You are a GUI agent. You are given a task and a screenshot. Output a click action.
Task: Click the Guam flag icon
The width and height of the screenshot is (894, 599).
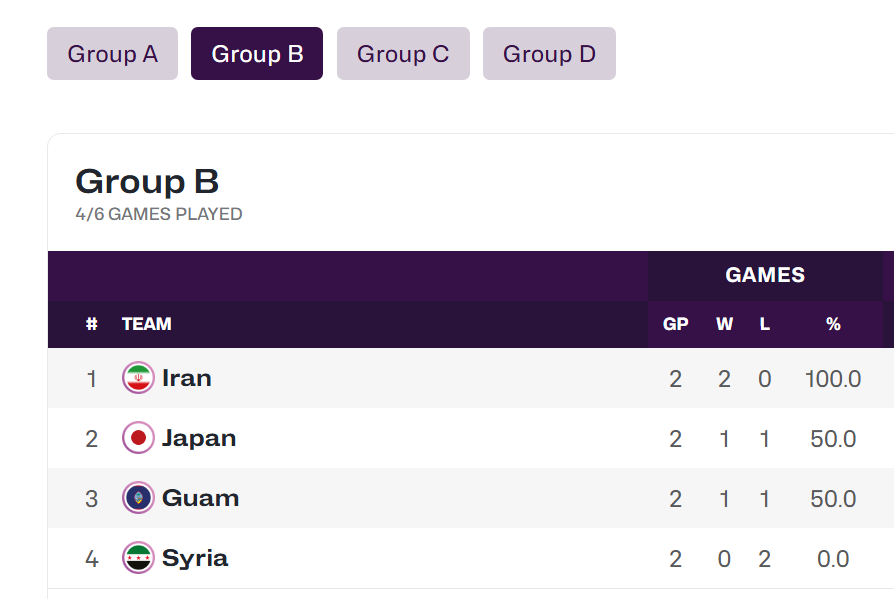tap(138, 498)
